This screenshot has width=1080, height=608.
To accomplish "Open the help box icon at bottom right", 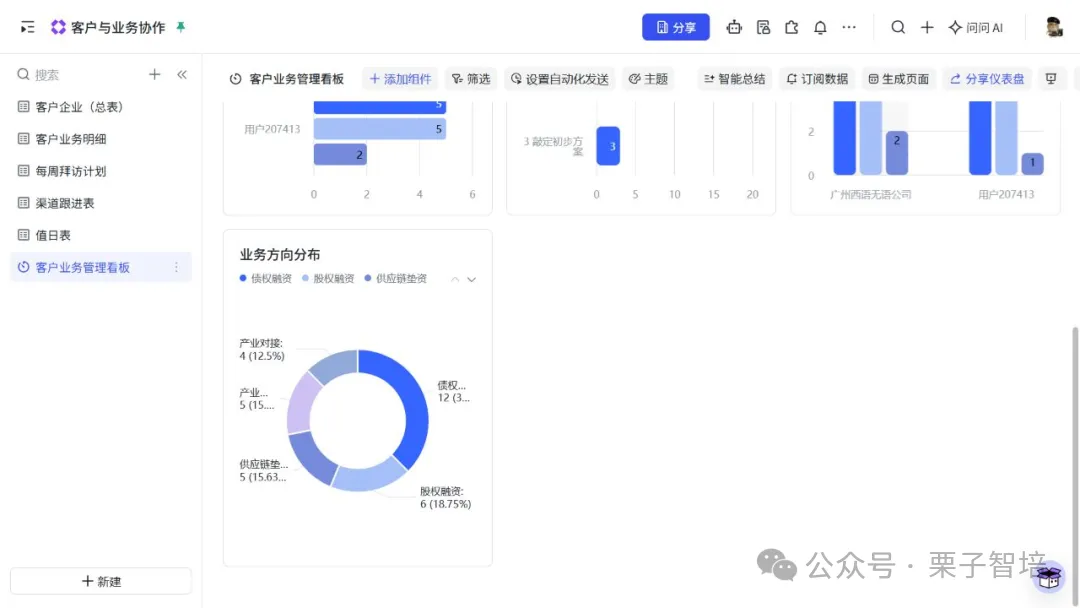I will (x=1049, y=577).
